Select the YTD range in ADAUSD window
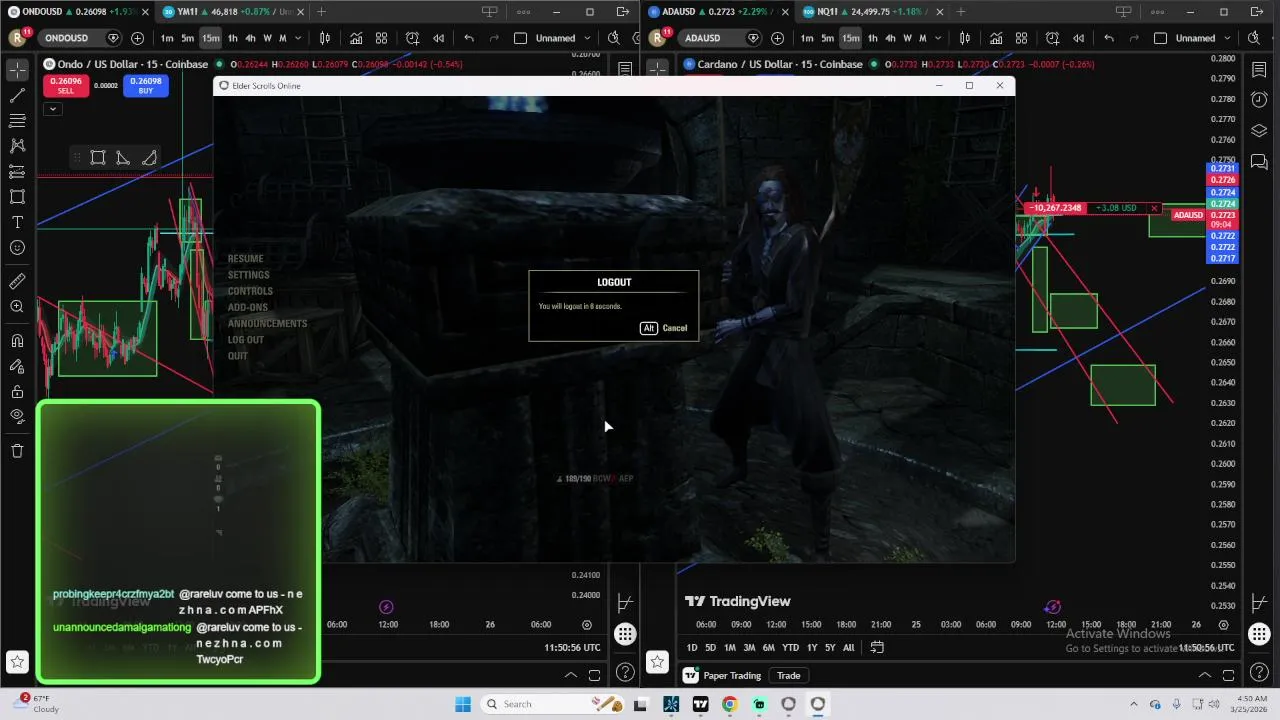Image resolution: width=1280 pixels, height=720 pixels. click(790, 647)
